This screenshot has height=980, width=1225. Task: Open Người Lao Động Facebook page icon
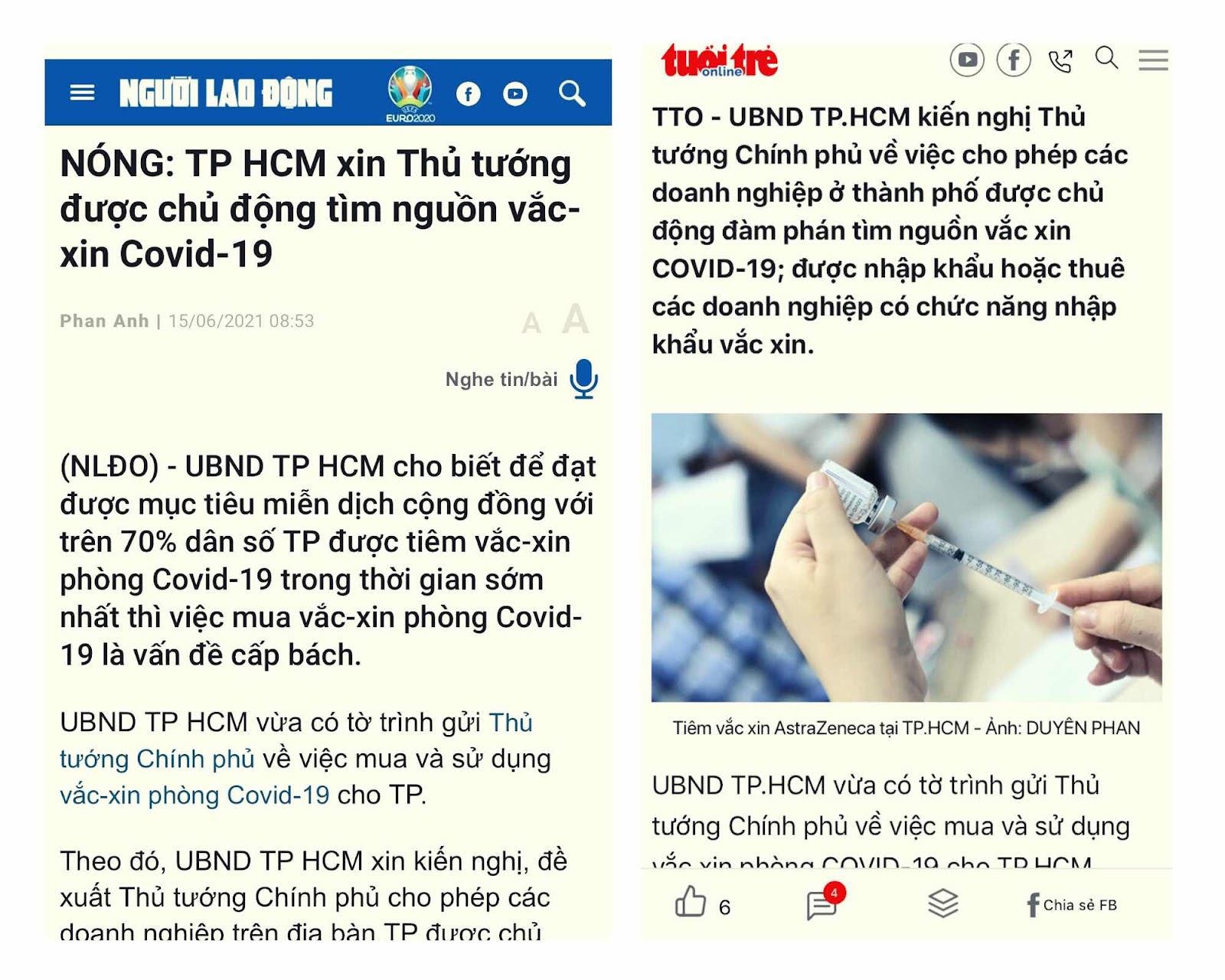[x=469, y=94]
